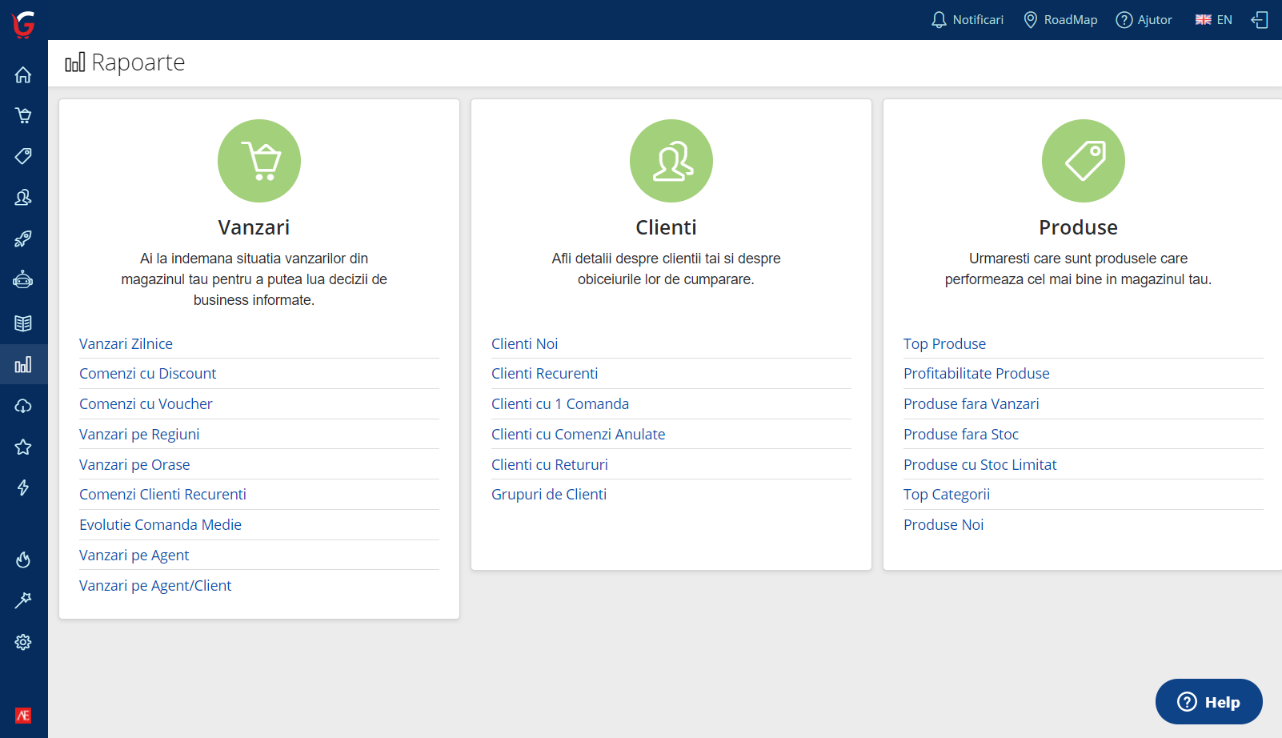Image resolution: width=1282 pixels, height=738 pixels.
Task: Open the Clienti Recurenti report
Action: point(544,374)
